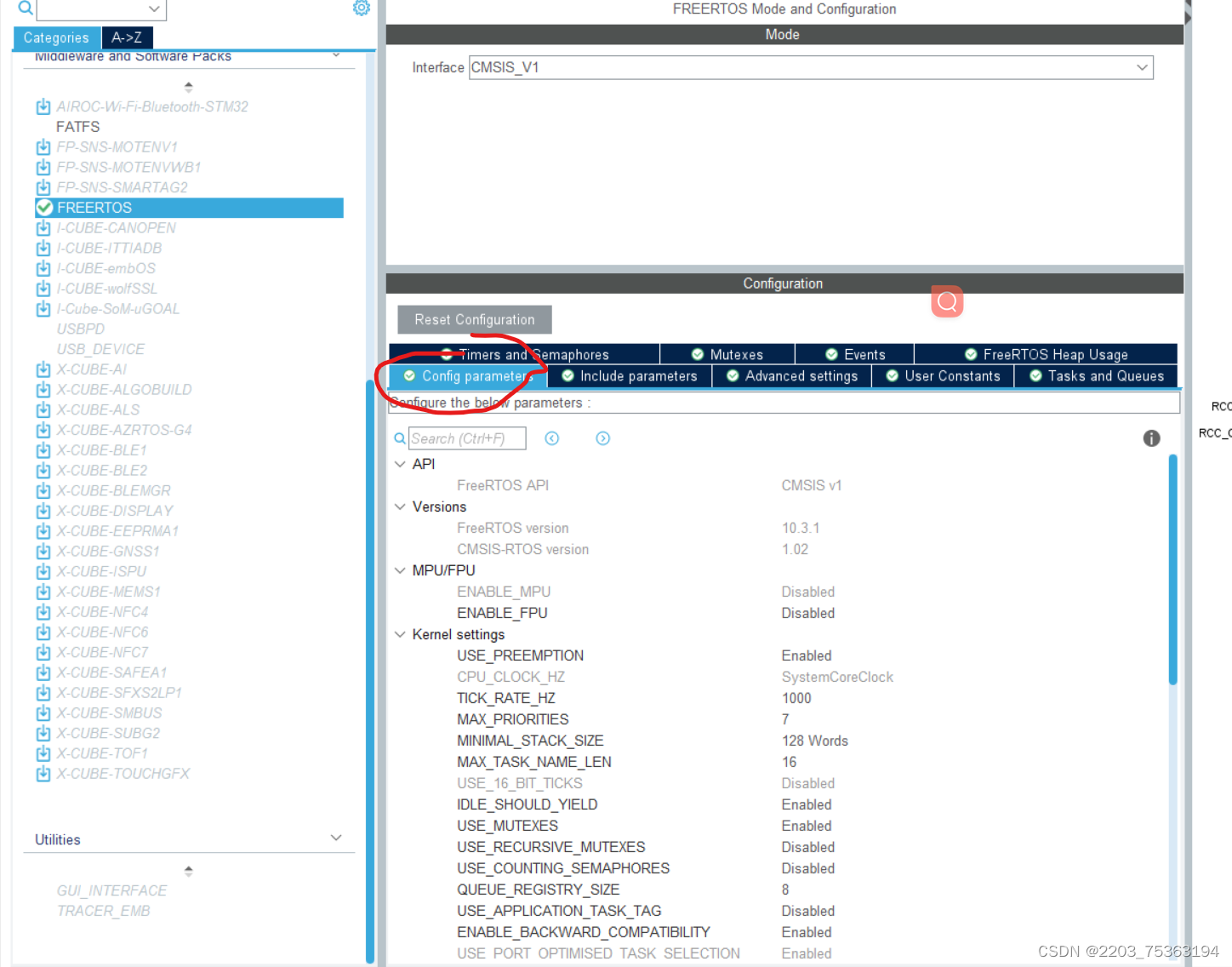Click download icon next to X-CUBE-MEMS1
Image resolution: width=1232 pixels, height=967 pixels.
[43, 592]
